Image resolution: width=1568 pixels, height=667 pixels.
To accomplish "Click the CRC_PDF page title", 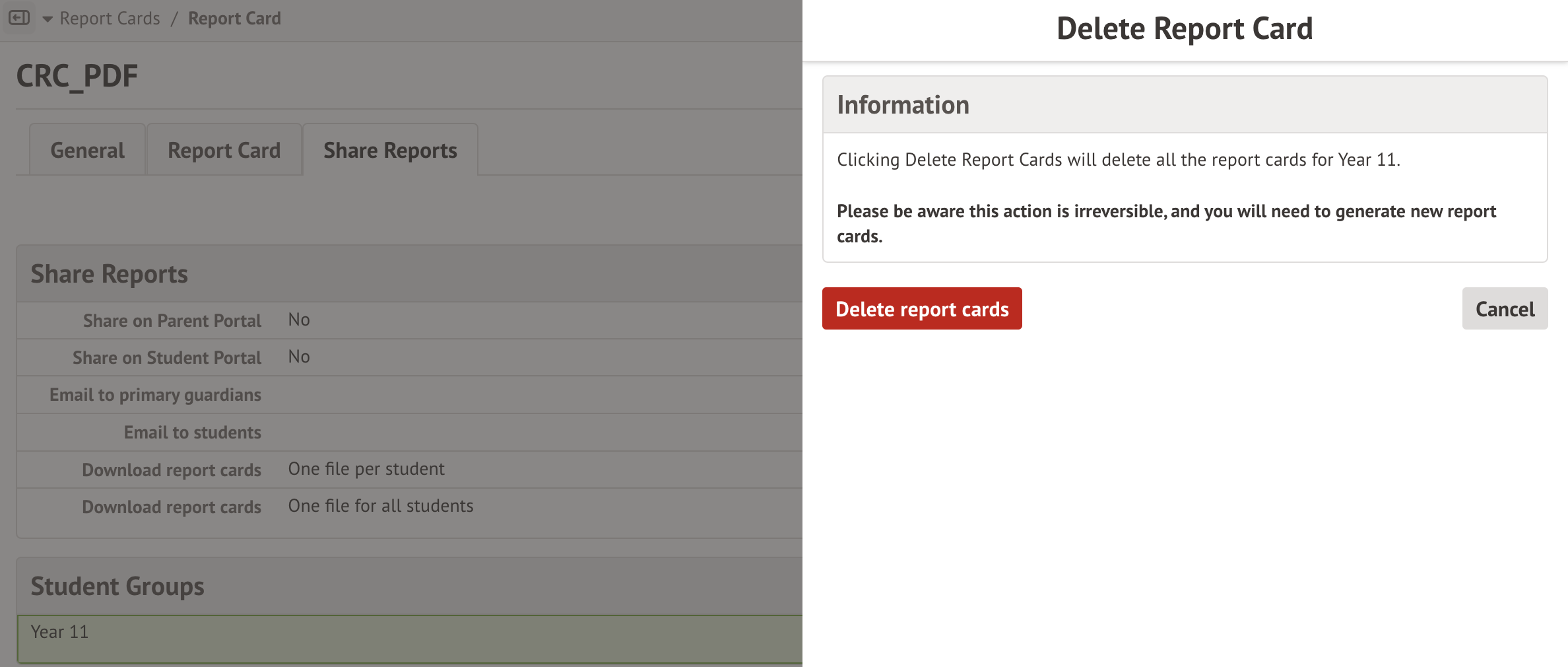I will 77,76.
